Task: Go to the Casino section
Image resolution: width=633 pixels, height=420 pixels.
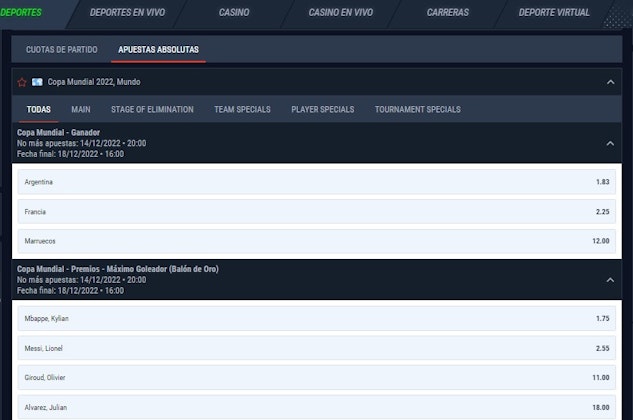Action: [x=234, y=13]
